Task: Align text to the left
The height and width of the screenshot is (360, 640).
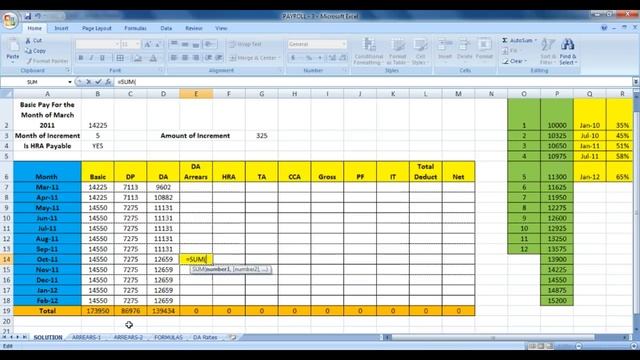Action: pos(174,58)
